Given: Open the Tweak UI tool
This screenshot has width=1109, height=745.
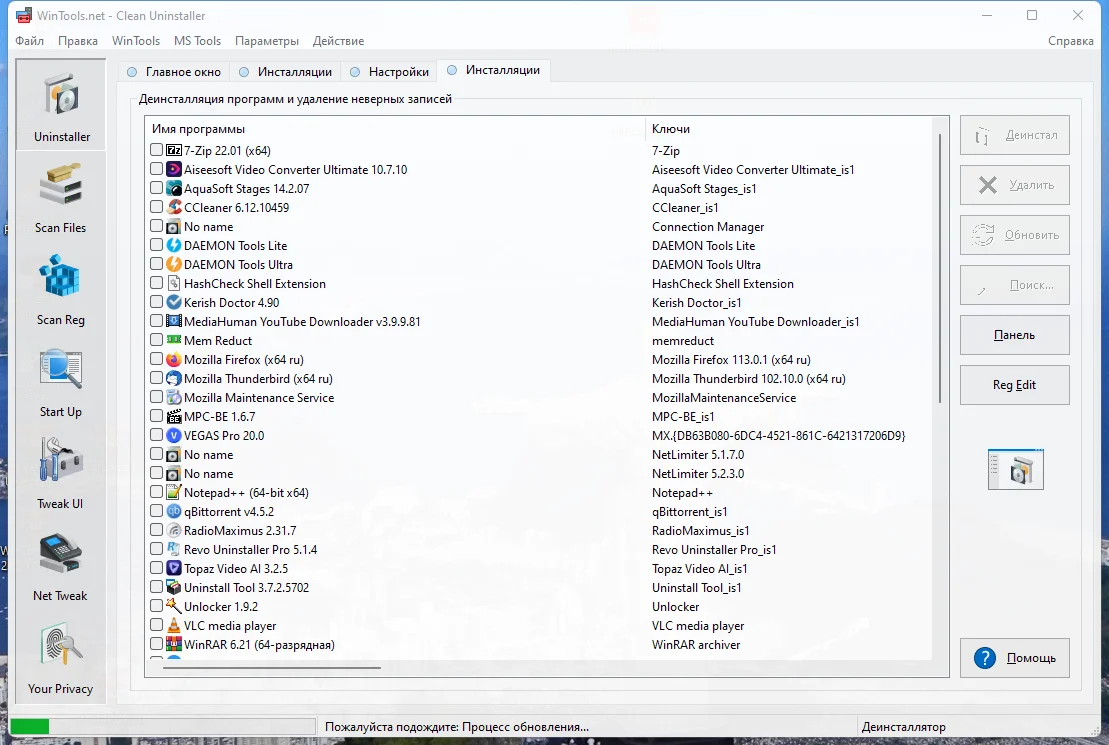Looking at the screenshot, I should click(x=61, y=473).
